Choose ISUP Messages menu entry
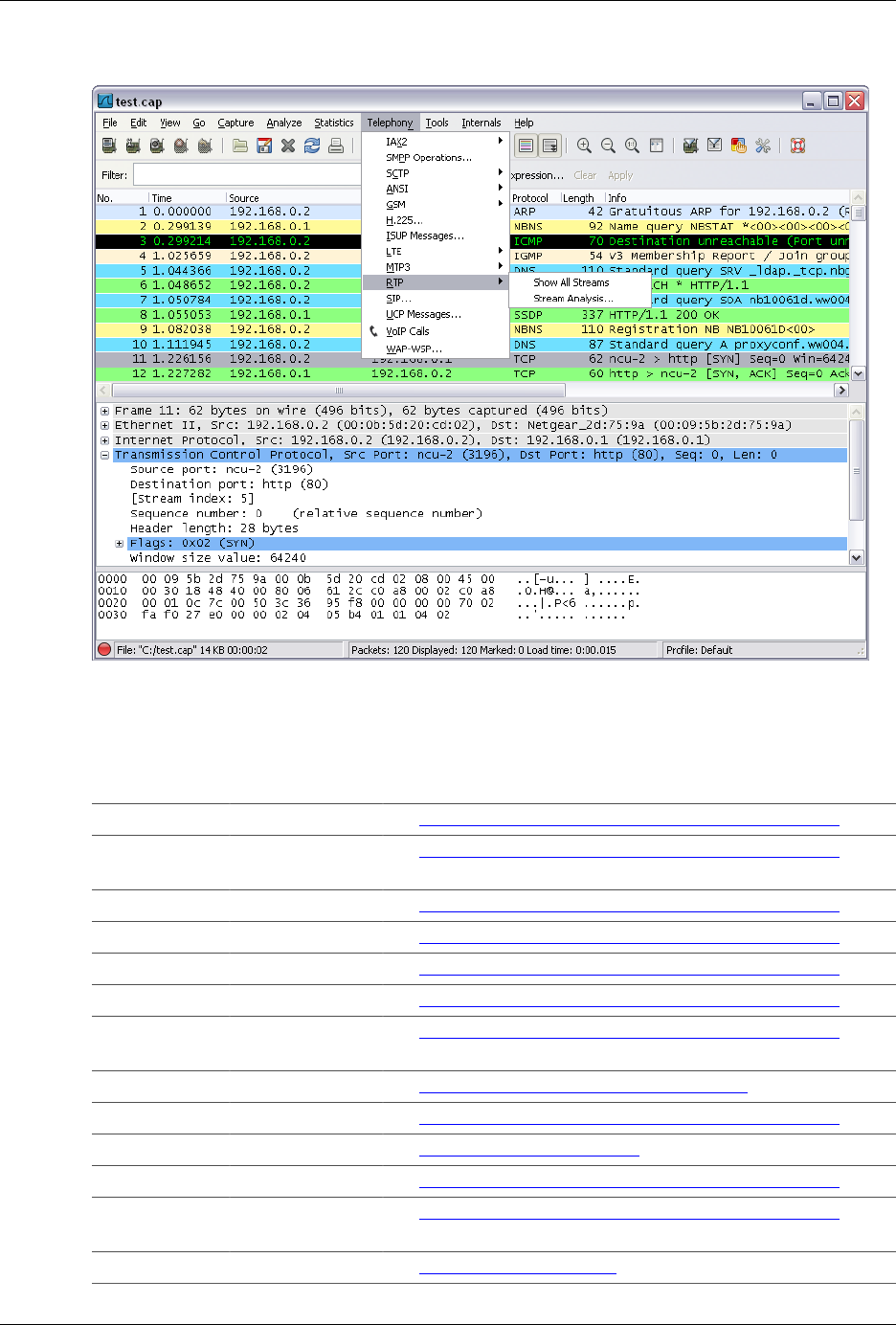This screenshot has height=1325, width=896. pyautogui.click(x=436, y=236)
